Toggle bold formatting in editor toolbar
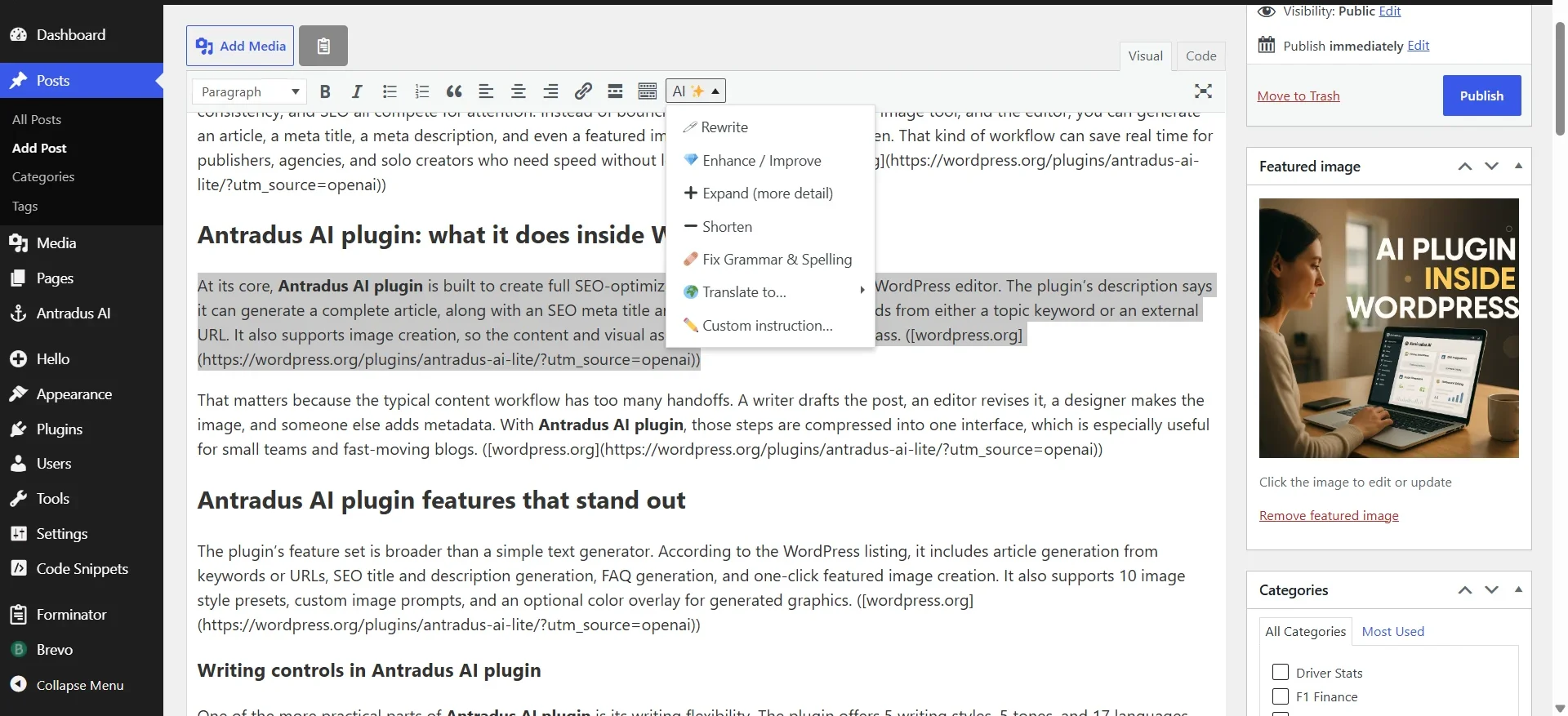The image size is (1568, 716). coord(325,91)
